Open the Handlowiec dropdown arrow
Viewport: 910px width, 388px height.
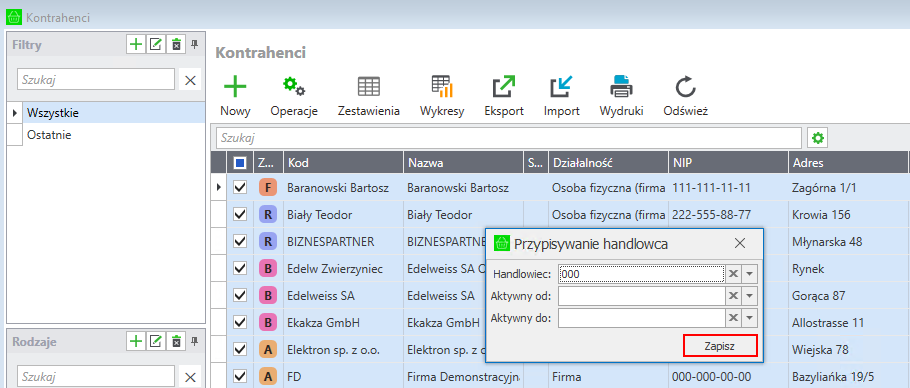(750, 274)
